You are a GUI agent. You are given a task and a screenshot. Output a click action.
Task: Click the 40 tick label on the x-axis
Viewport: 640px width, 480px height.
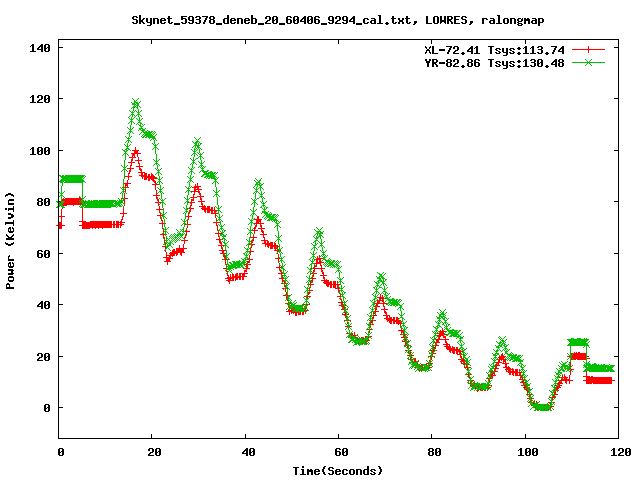pos(248,452)
